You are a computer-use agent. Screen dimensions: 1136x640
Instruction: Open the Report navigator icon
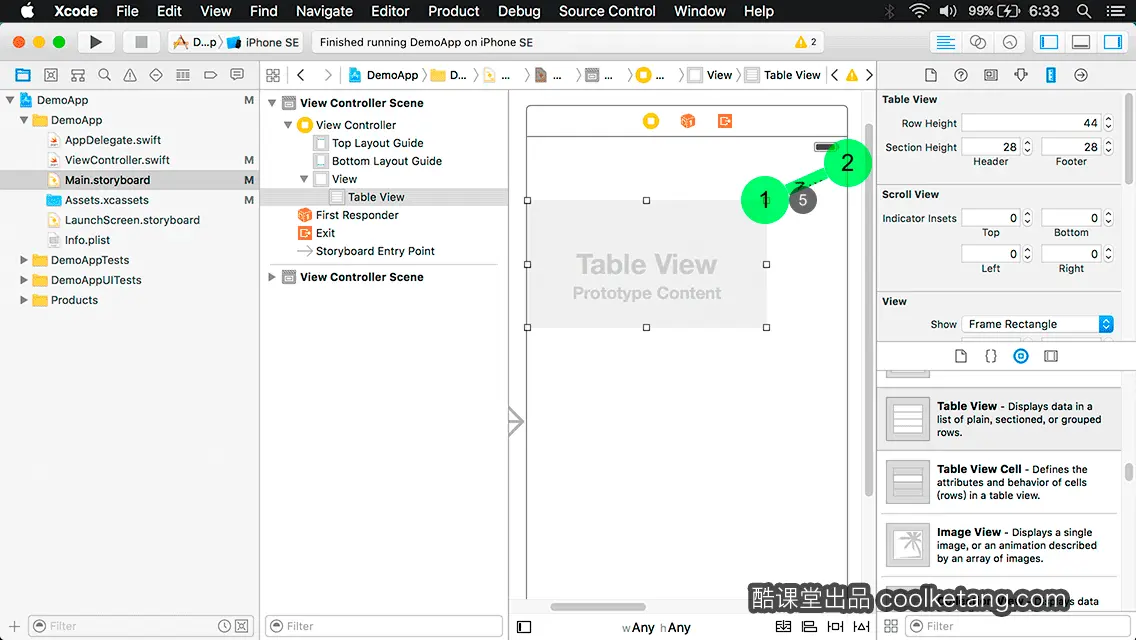[x=237, y=75]
